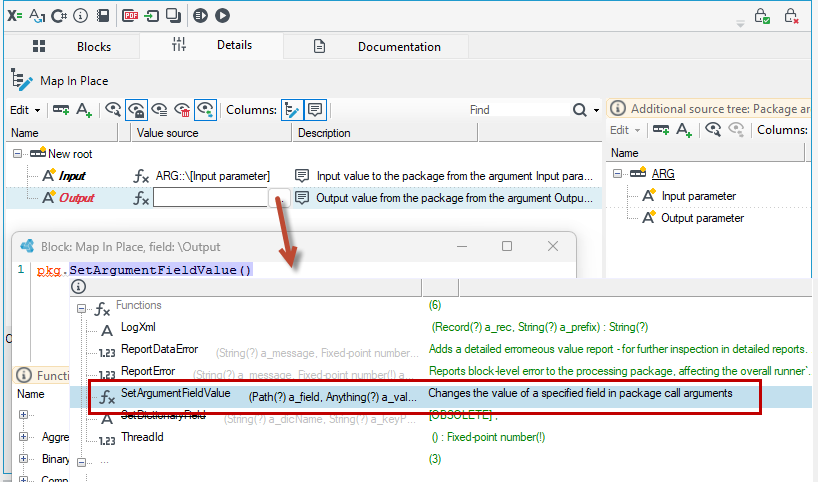Click the ARG::\[Input parameter] value
The height and width of the screenshot is (482, 818).
click(213, 176)
